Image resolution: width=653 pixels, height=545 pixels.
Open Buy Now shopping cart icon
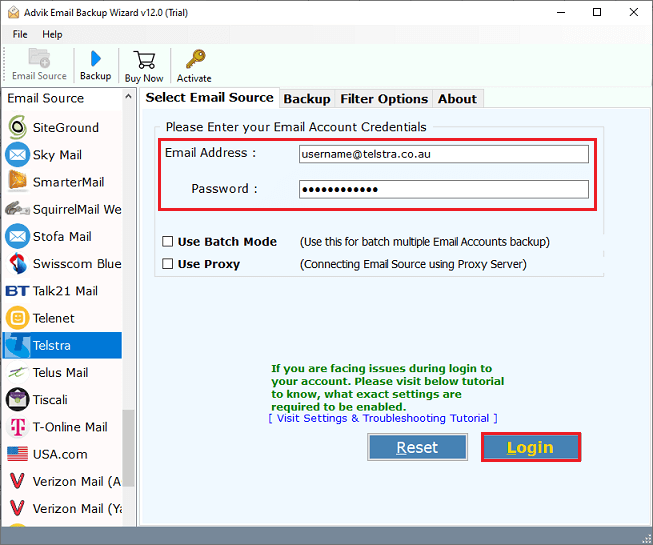[144, 60]
